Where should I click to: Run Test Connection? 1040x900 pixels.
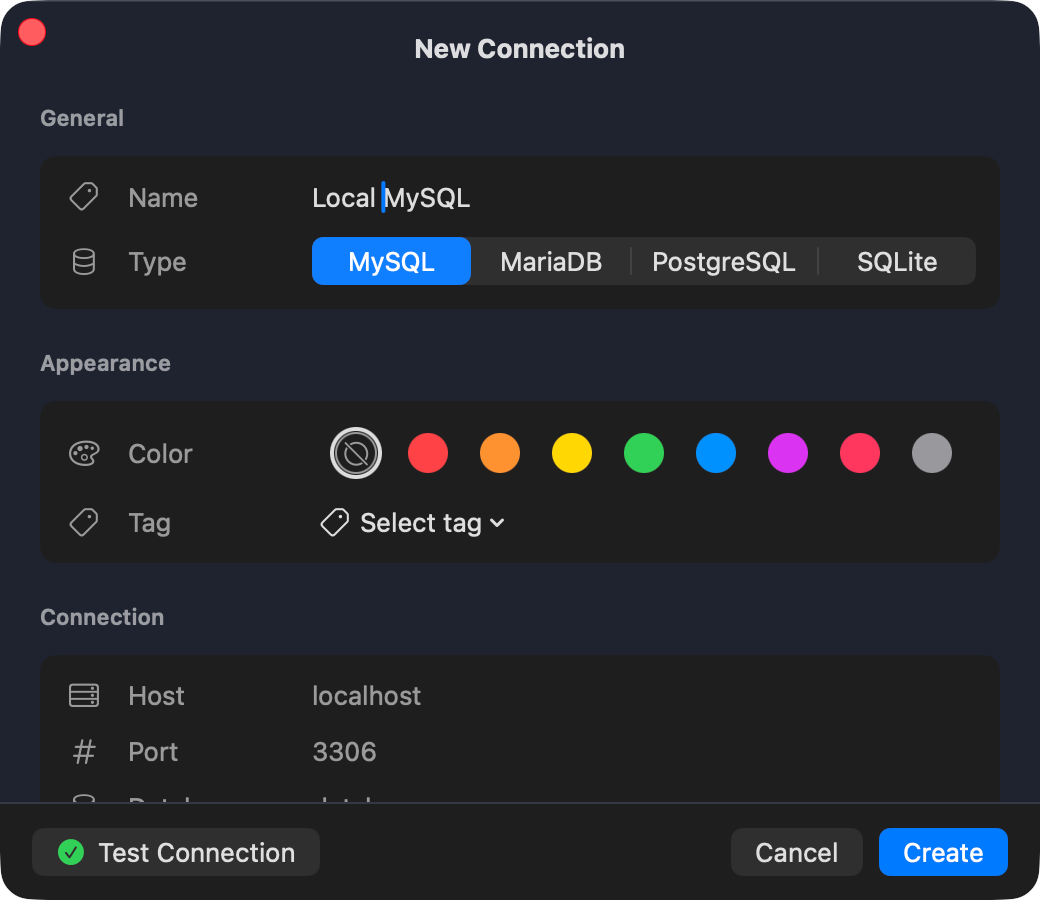click(x=176, y=852)
